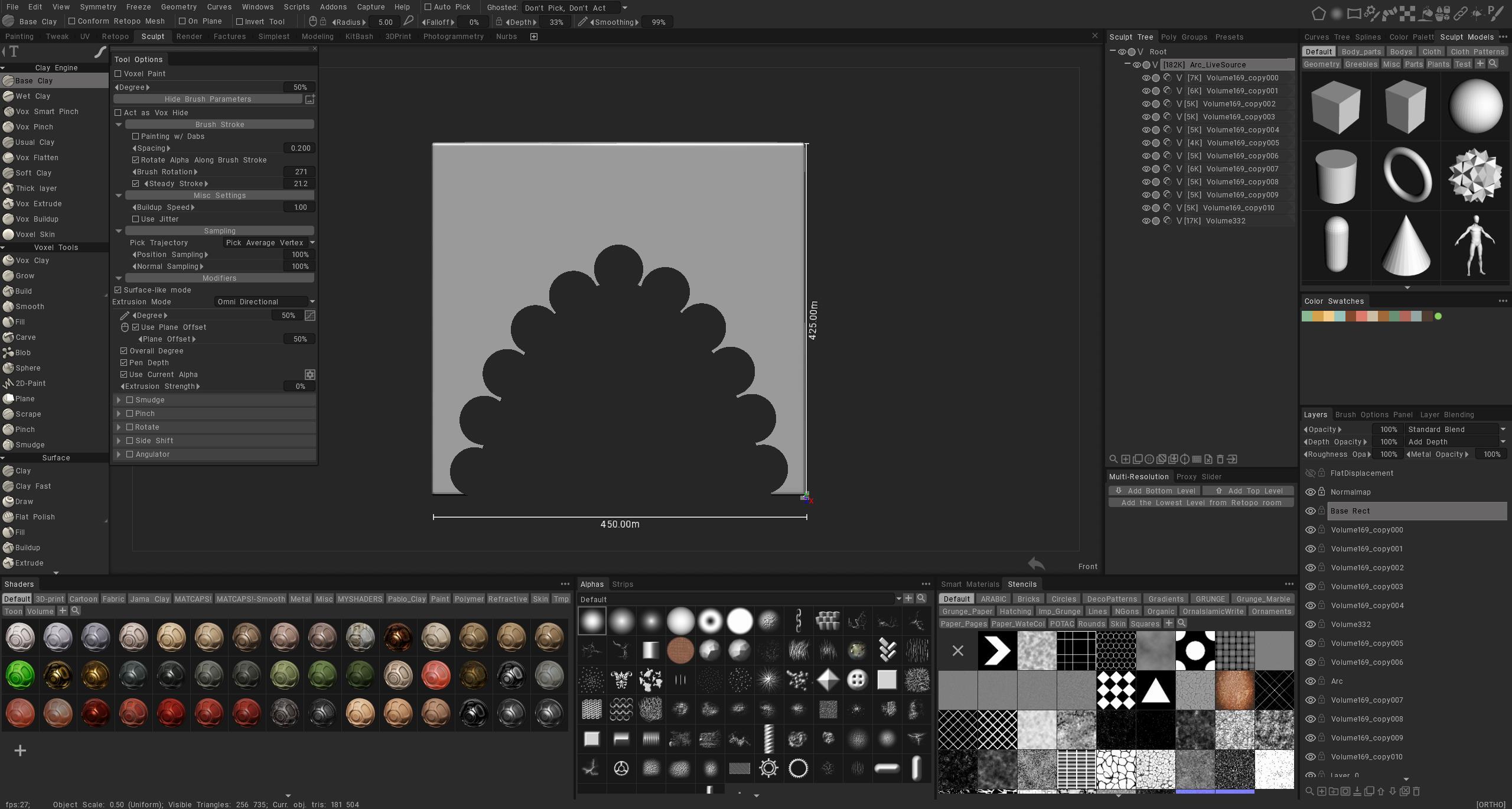Choose the gear-shaped alpha brush
1512x809 pixels.
coord(768,768)
